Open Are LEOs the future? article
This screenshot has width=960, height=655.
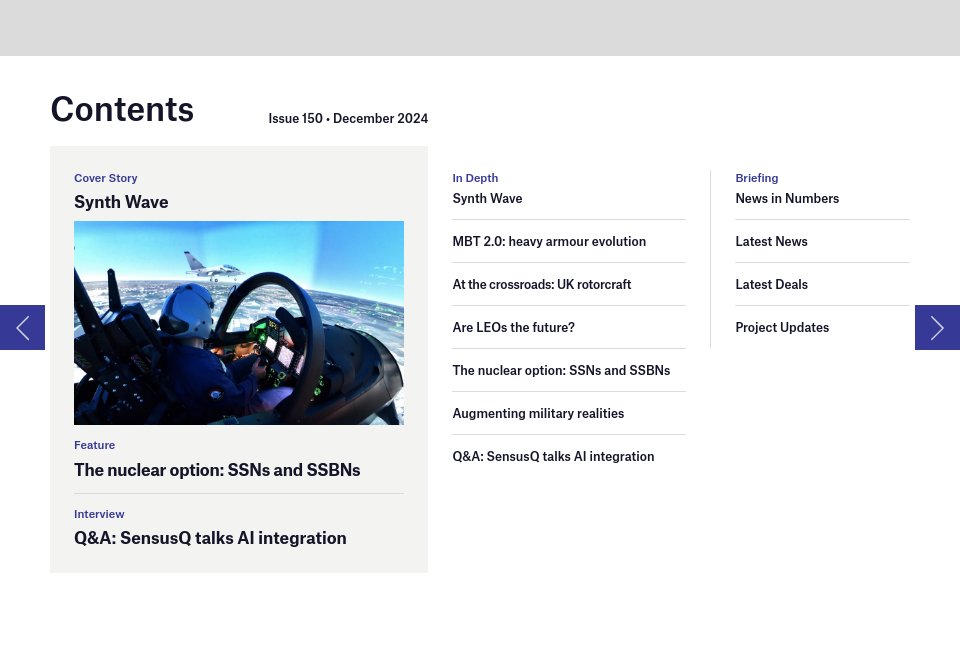513,327
